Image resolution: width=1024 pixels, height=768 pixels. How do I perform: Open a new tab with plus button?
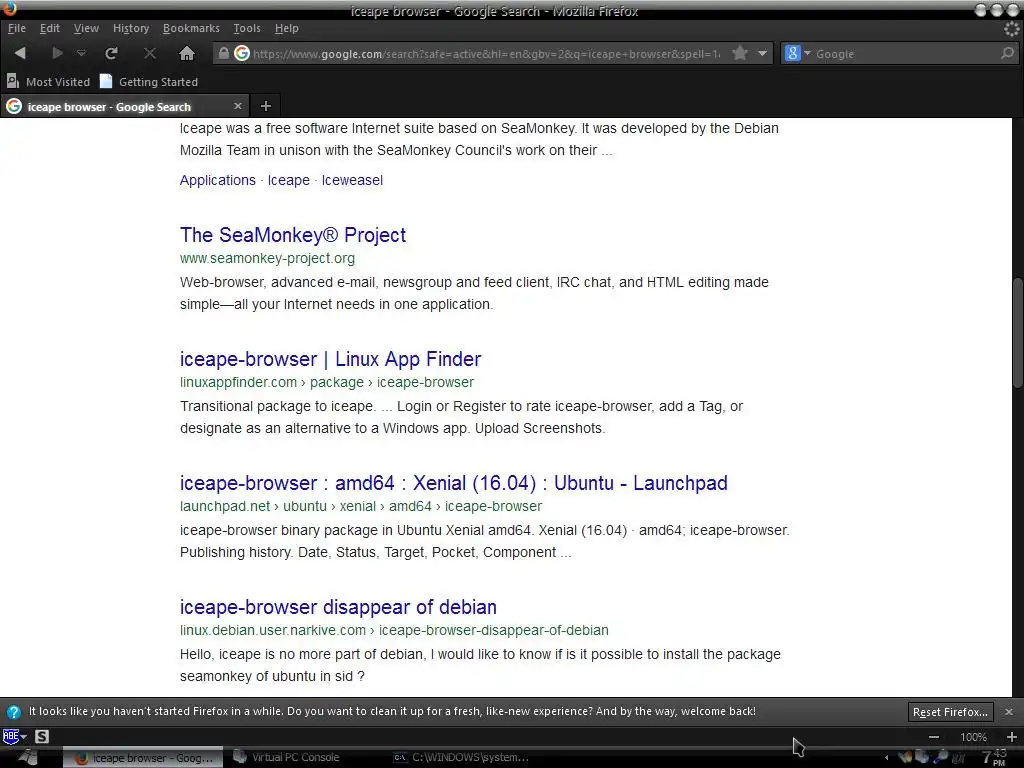[266, 106]
